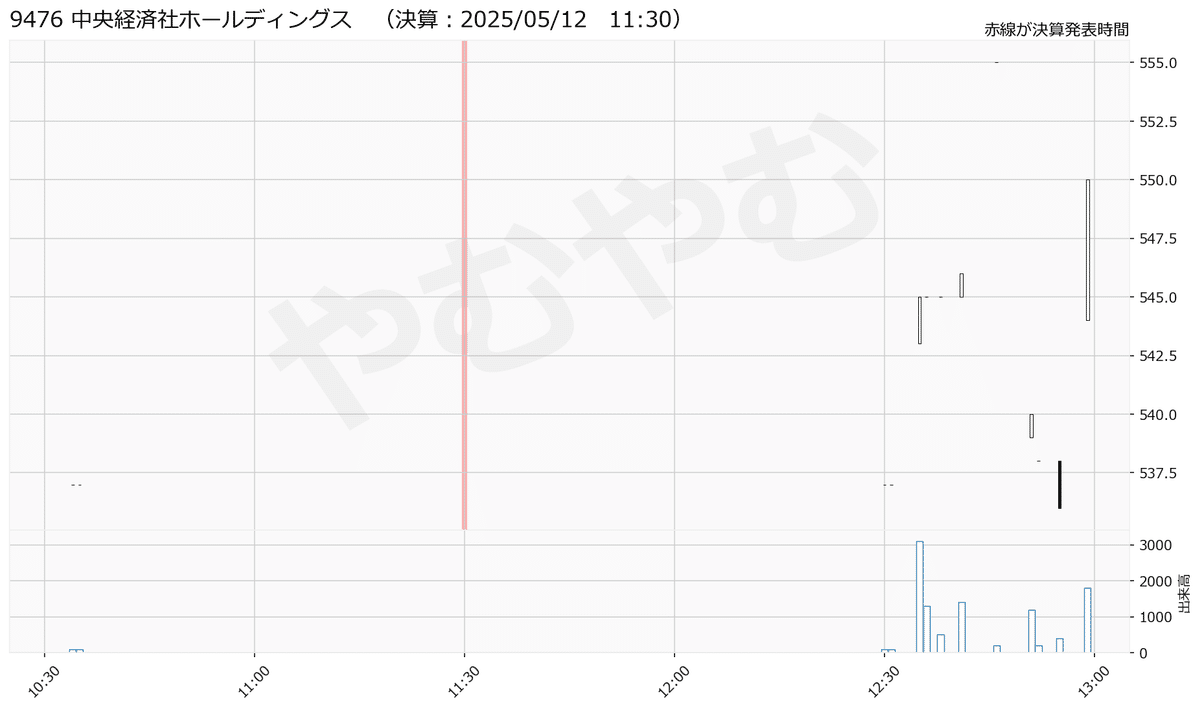Click the tallest white candlestick near 13:00
1200x709 pixels.
[1088, 250]
